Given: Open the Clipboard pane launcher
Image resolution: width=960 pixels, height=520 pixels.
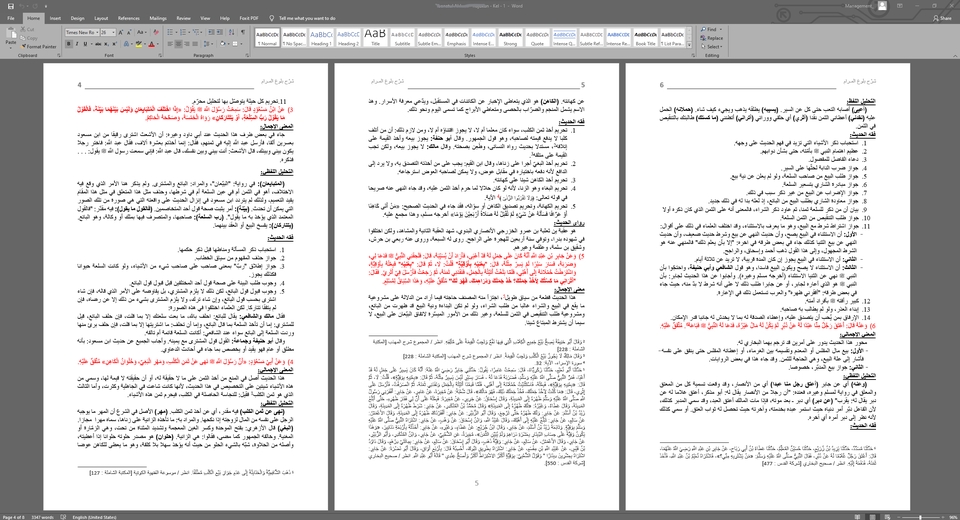Looking at the screenshot, I should tap(59, 55).
